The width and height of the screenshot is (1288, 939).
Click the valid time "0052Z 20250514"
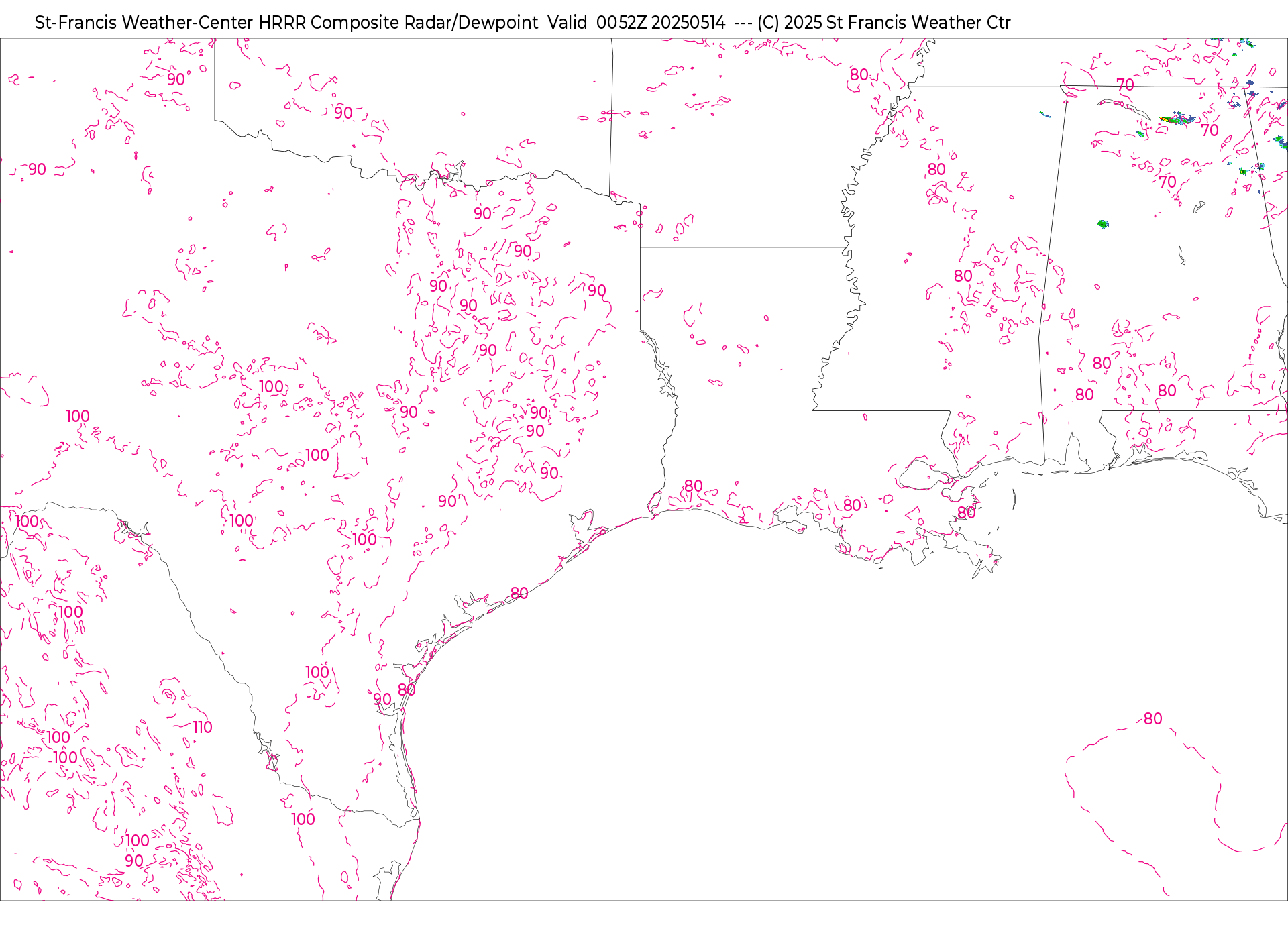click(x=661, y=23)
